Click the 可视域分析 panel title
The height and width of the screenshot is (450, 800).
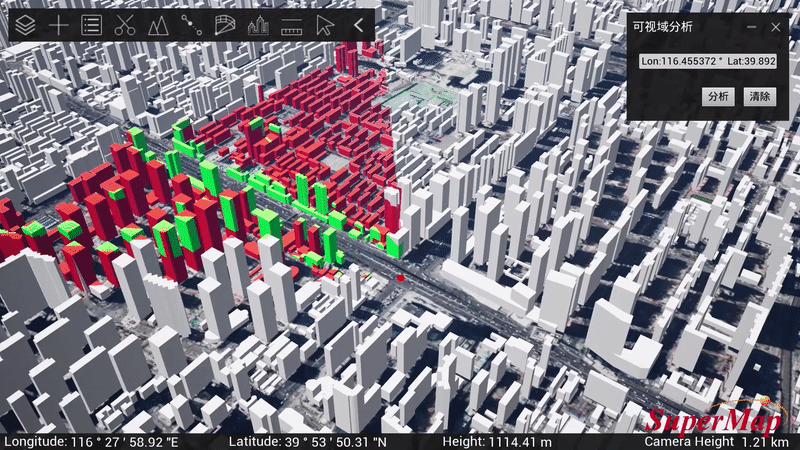click(x=663, y=27)
